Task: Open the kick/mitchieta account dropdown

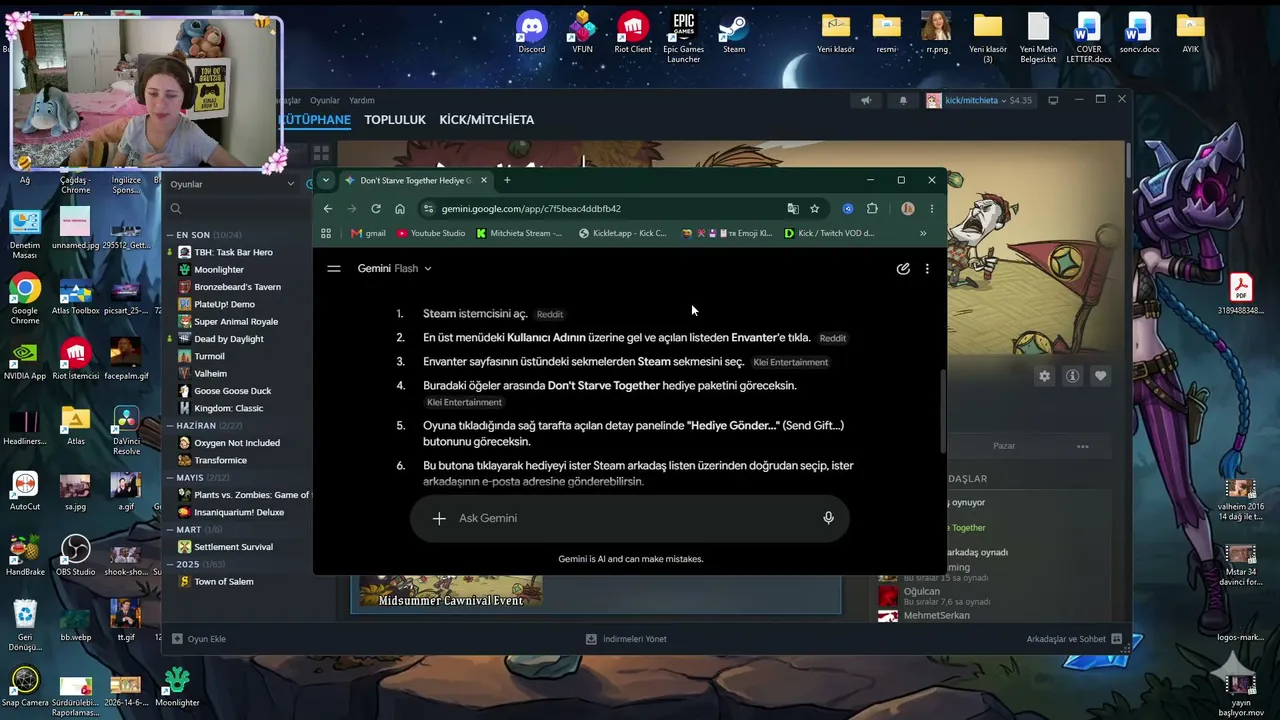Action: 979,100
